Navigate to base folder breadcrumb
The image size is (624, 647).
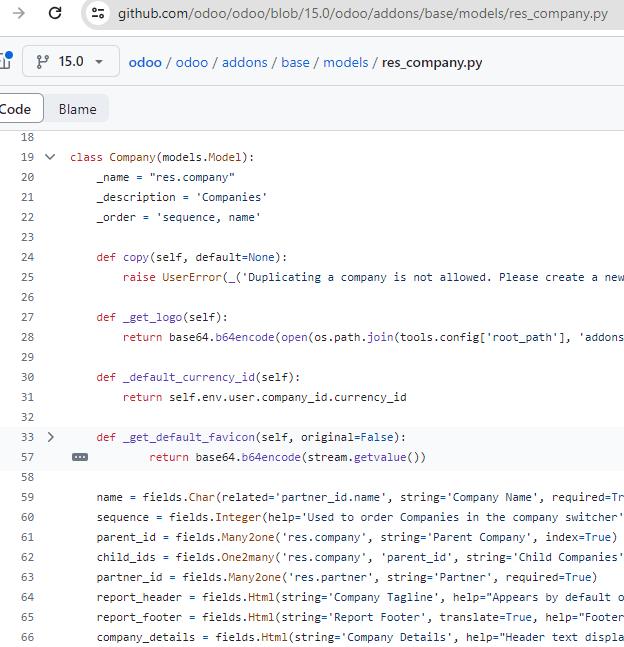click(295, 62)
